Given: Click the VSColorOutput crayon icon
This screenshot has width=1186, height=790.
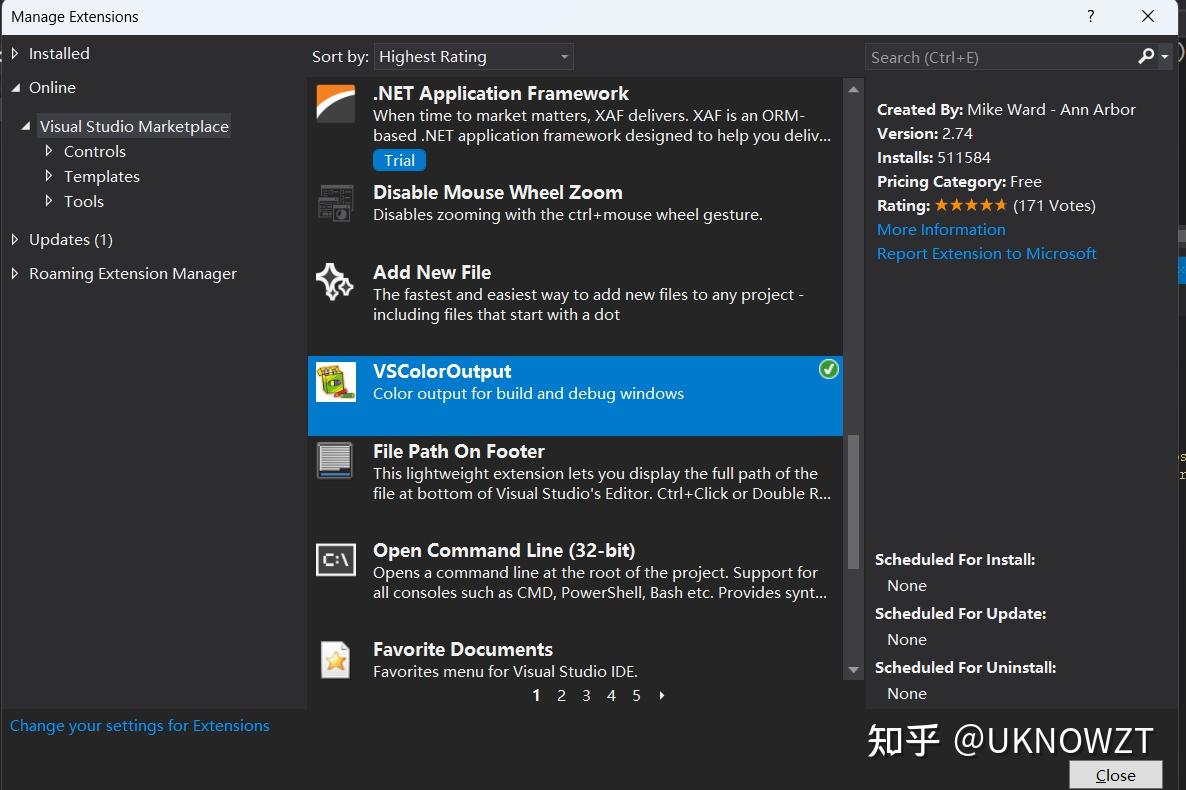Looking at the screenshot, I should coord(336,382).
